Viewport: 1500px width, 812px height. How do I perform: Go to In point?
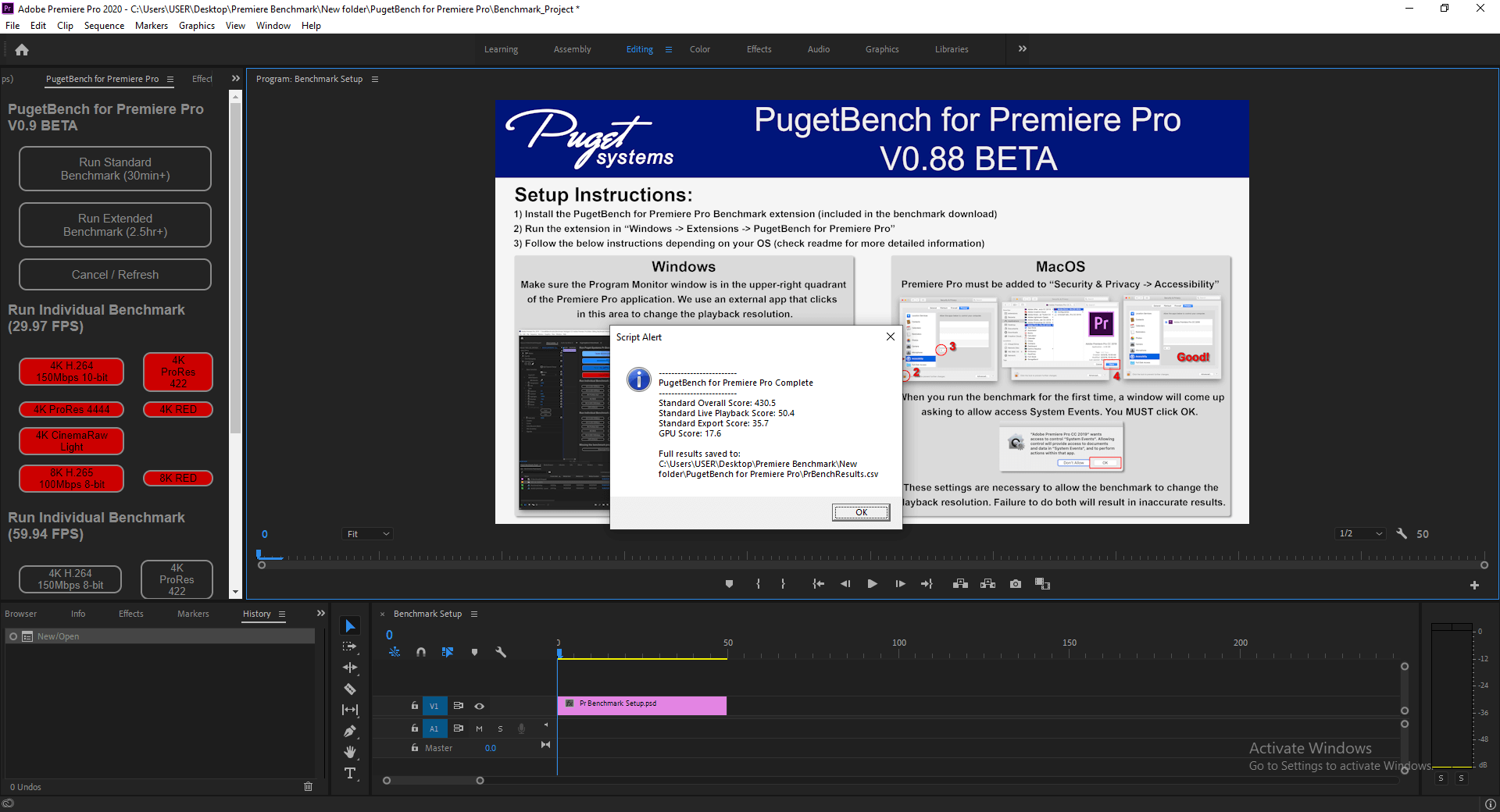(x=818, y=584)
